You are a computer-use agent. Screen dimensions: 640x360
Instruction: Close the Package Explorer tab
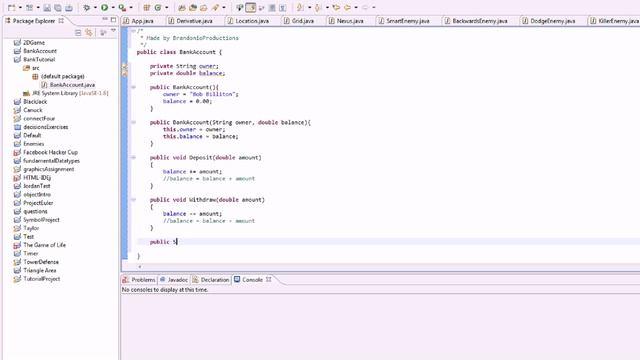pos(61,20)
